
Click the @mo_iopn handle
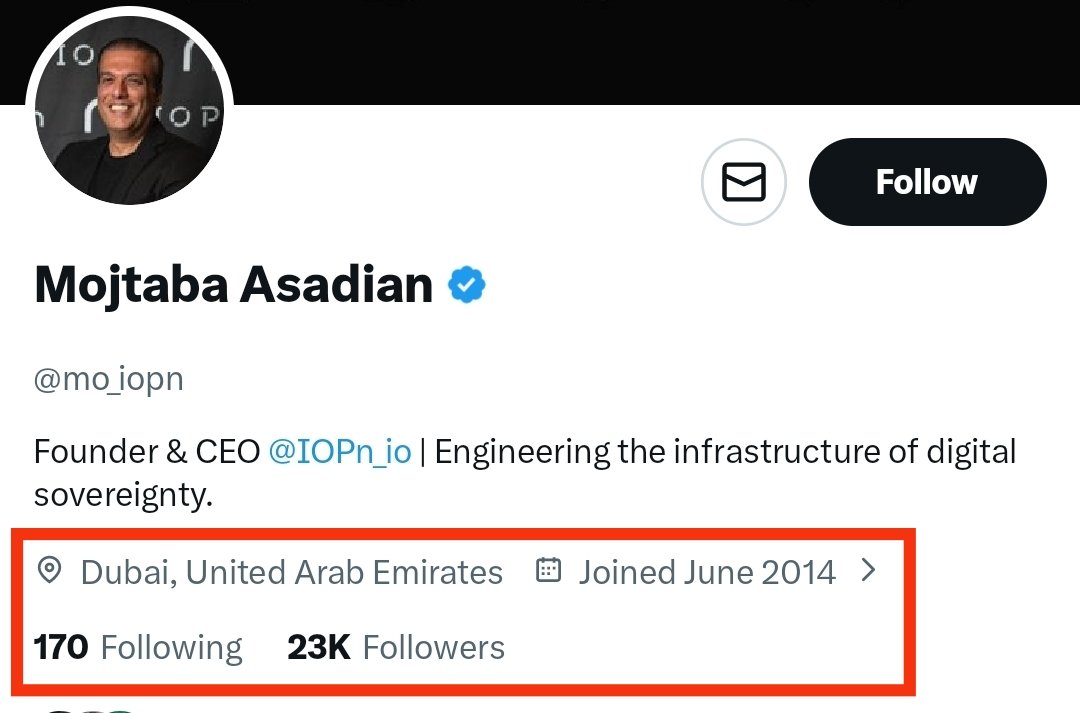click(x=108, y=380)
